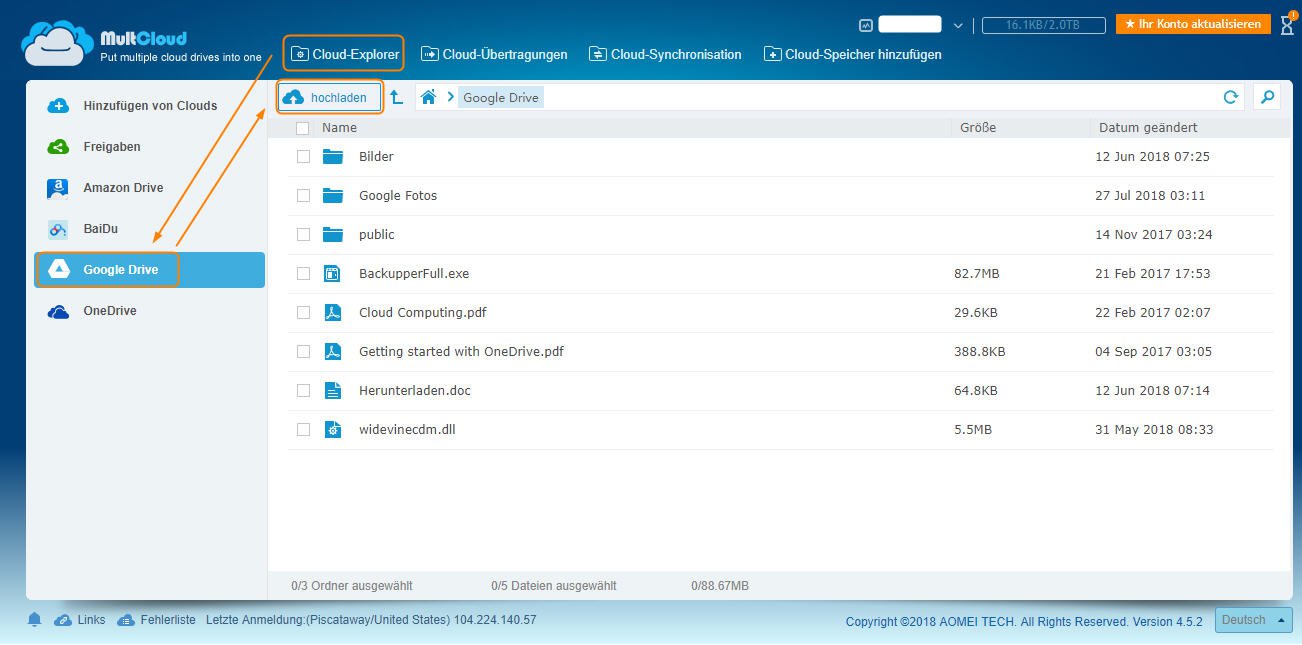
Task: Click the 12 Jun 2018 07:25 date
Action: [x=1153, y=156]
